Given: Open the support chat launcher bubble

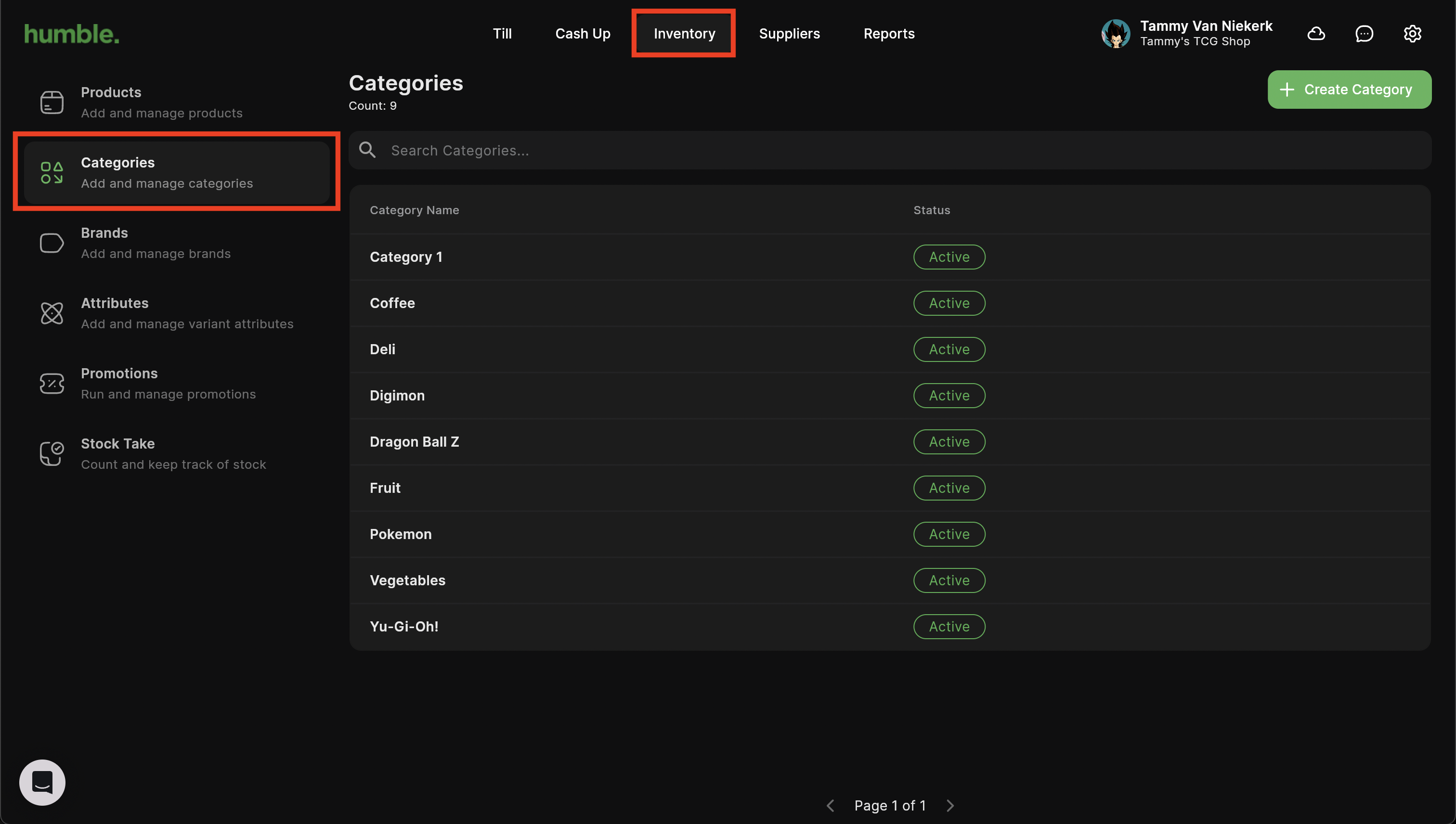Looking at the screenshot, I should (42, 782).
